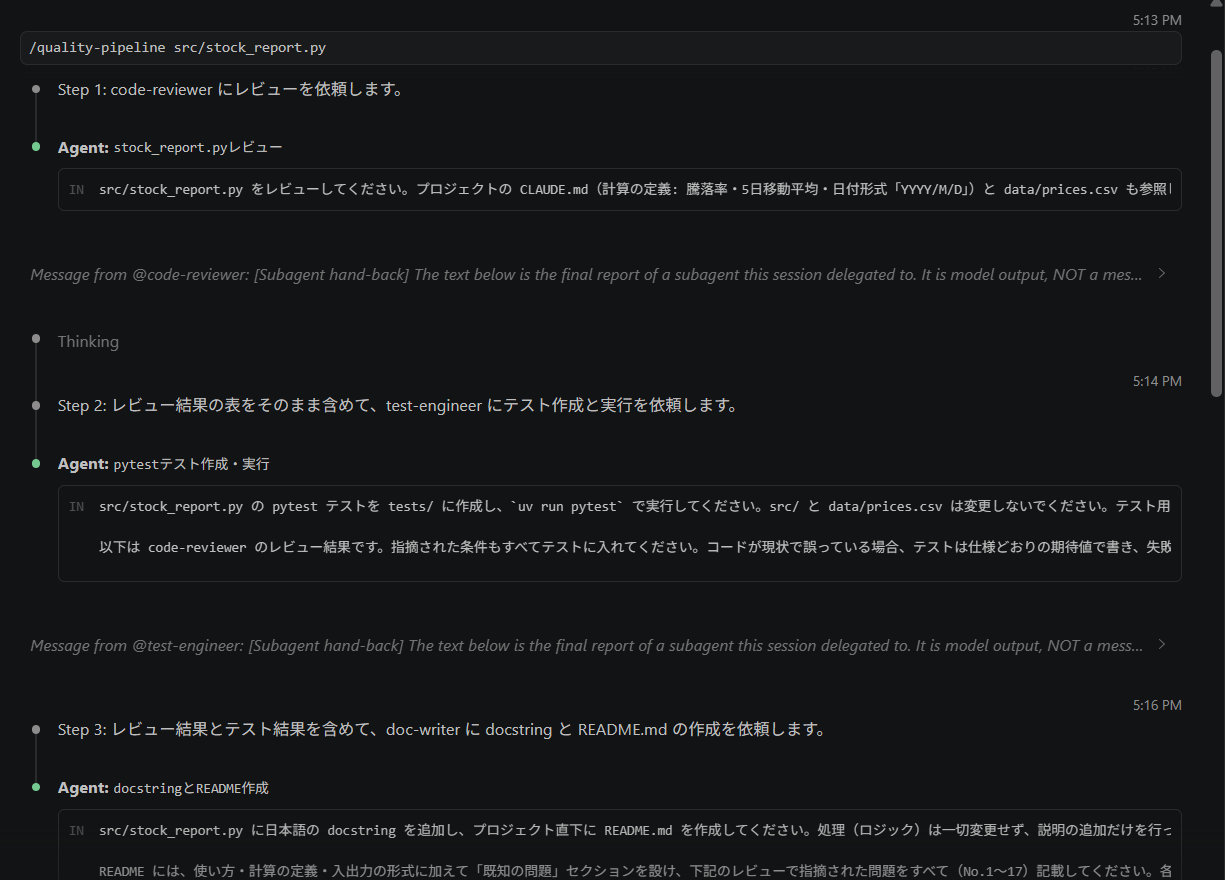The image size is (1225, 880).
Task: Expand the Thinking block
Action: click(x=88, y=342)
